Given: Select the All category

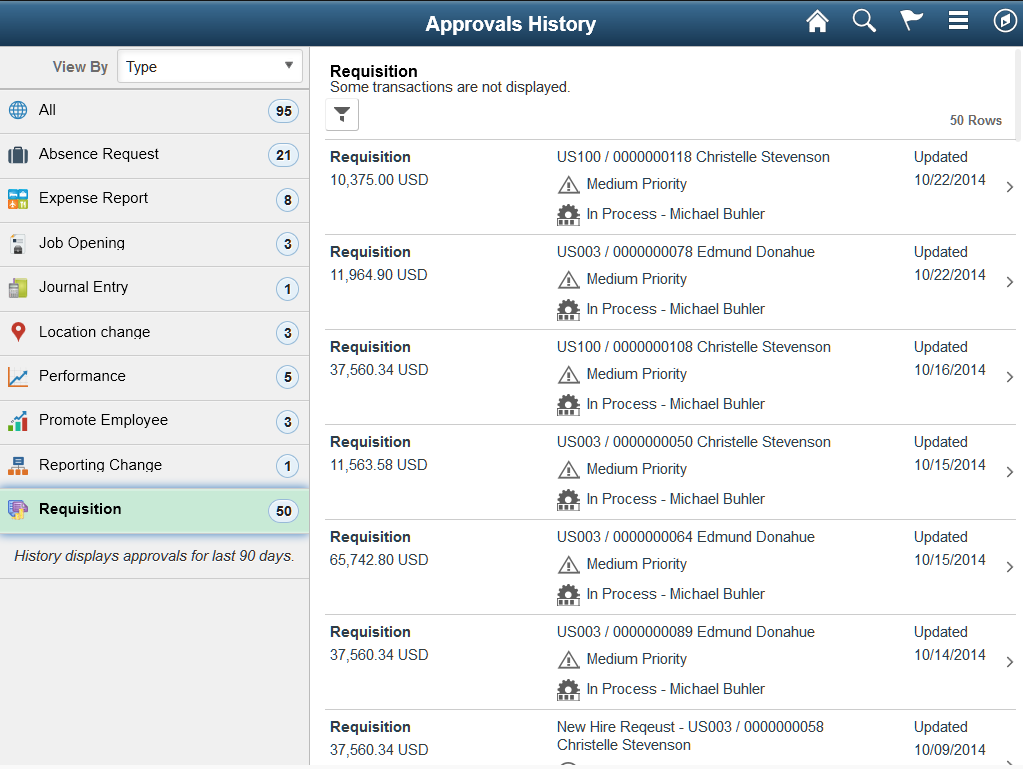Looking at the screenshot, I should pyautogui.click(x=155, y=111).
